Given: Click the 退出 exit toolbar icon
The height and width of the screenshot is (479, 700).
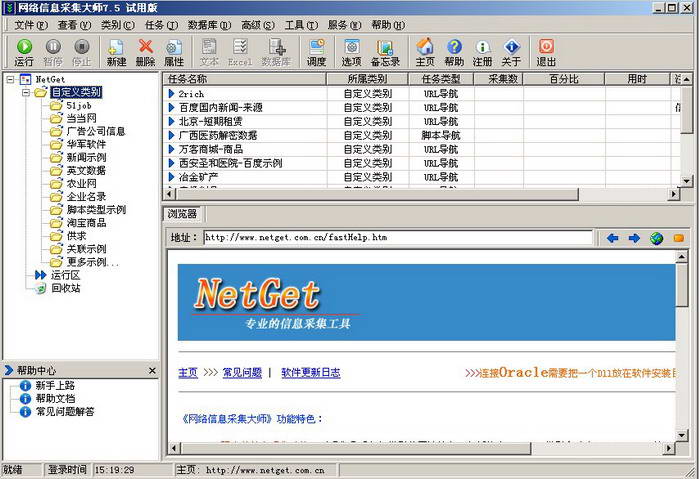Looking at the screenshot, I should pos(546,52).
